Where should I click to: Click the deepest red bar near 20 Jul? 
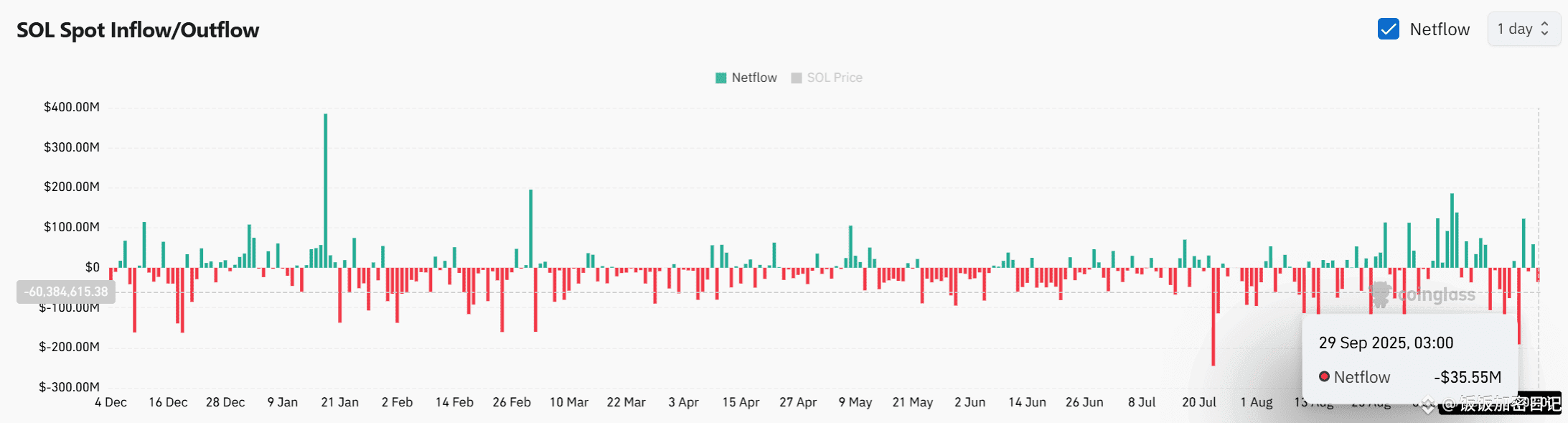[x=1213, y=317]
